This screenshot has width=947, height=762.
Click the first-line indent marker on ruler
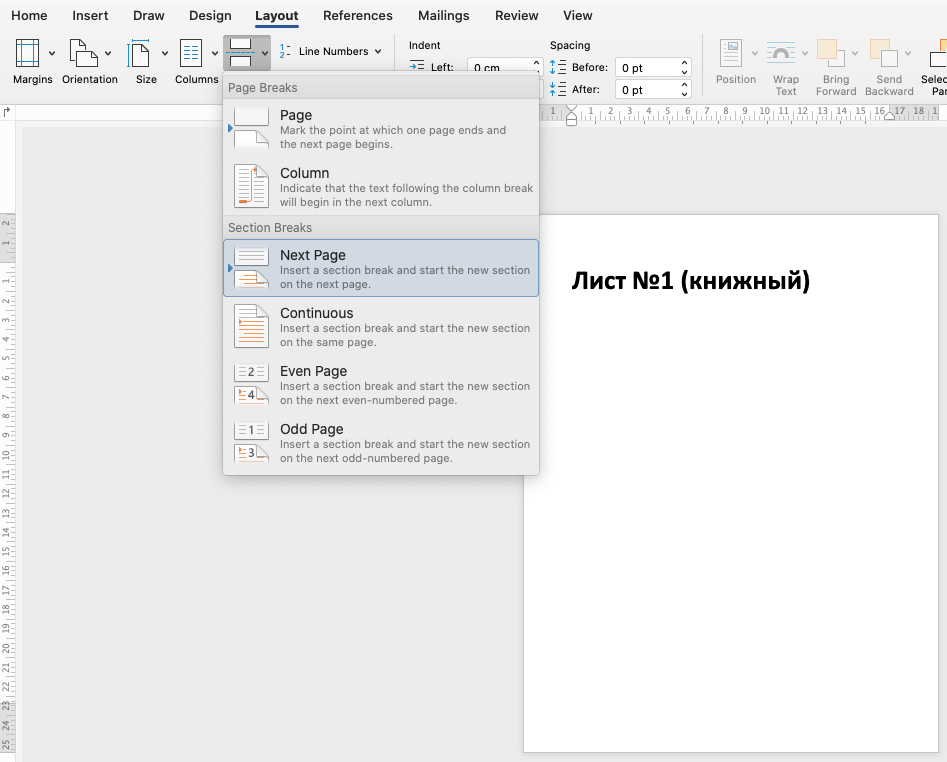571,109
